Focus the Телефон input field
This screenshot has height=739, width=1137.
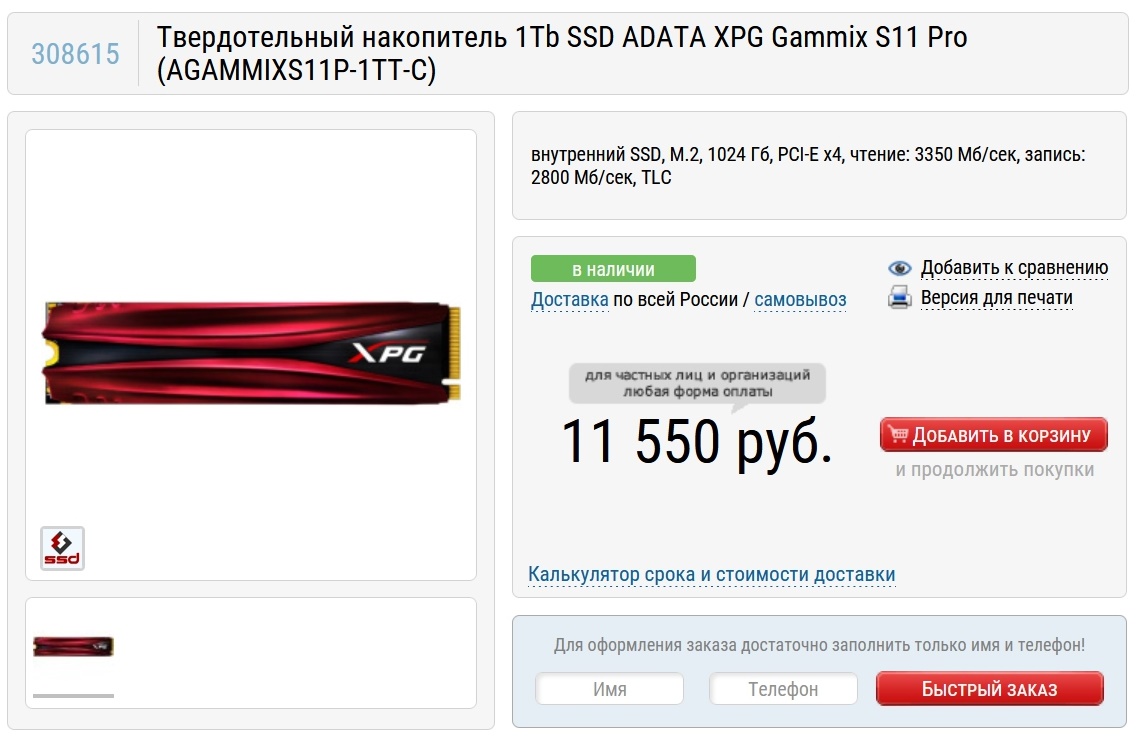pyautogui.click(x=783, y=689)
